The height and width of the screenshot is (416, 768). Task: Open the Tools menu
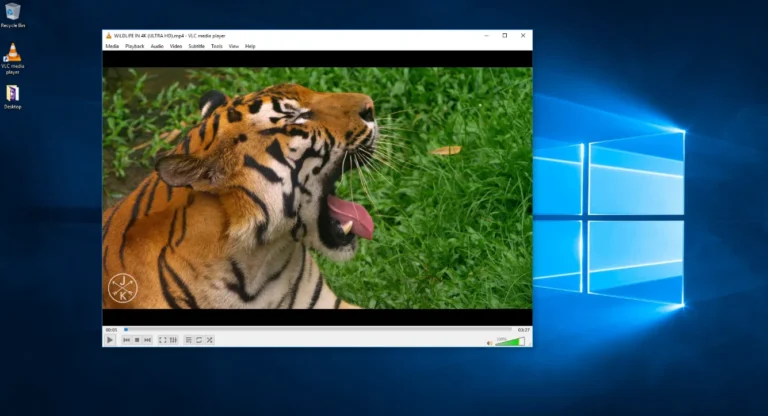(216, 46)
